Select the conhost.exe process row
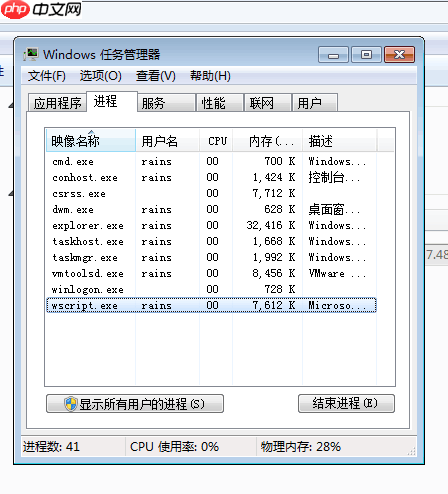The height and width of the screenshot is (494, 448). (x=211, y=177)
